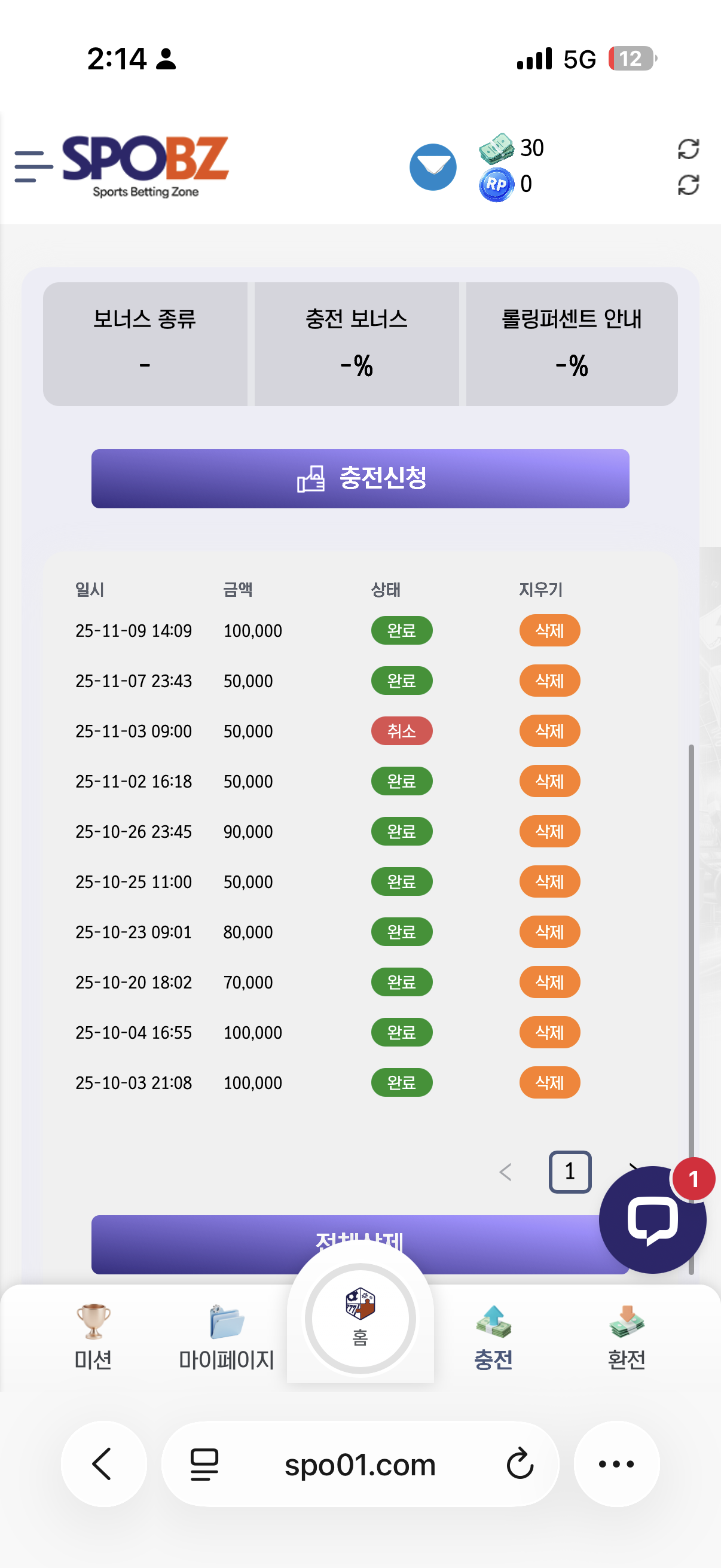Go to the 홈 screen
The width and height of the screenshot is (721, 1568).
coord(360,1318)
